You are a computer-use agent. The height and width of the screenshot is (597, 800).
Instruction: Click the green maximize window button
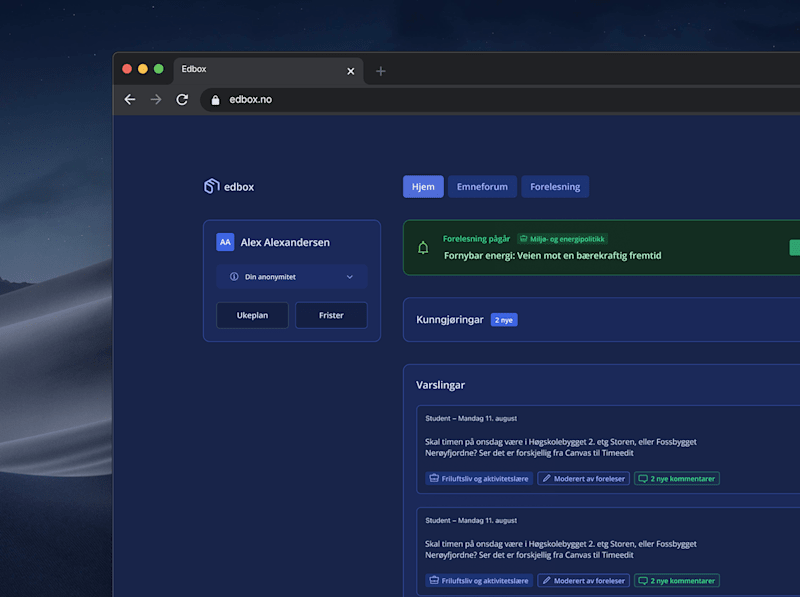click(x=159, y=69)
